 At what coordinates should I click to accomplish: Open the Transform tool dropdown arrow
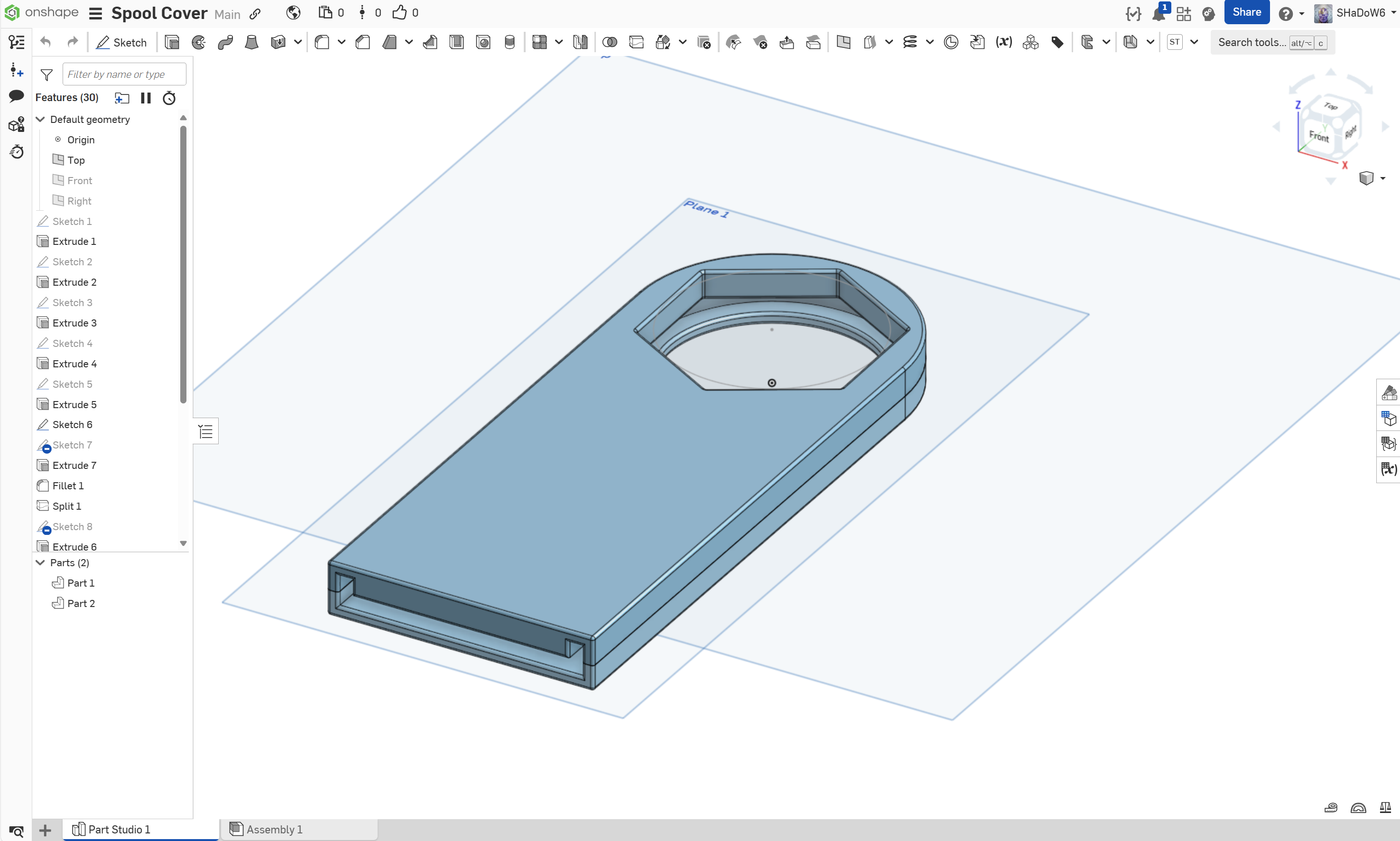point(683,43)
